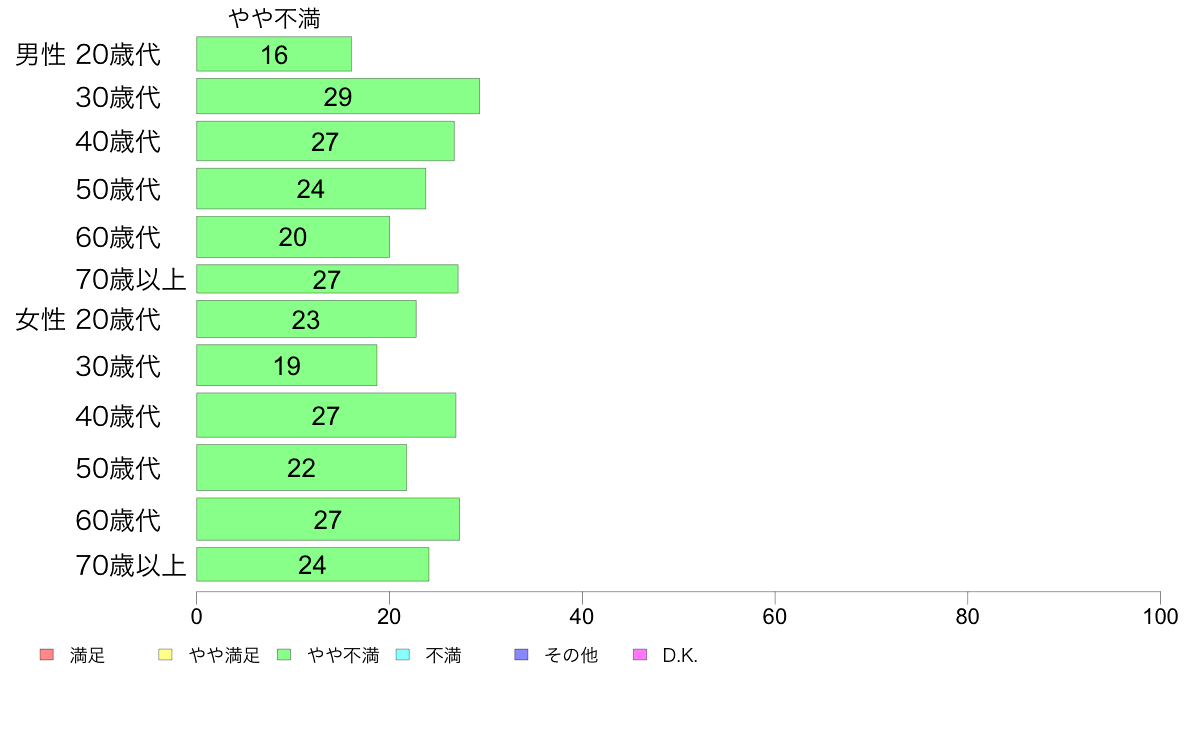Click the cyan 不満 legend swatch
This screenshot has width=1188, height=736.
(403, 655)
